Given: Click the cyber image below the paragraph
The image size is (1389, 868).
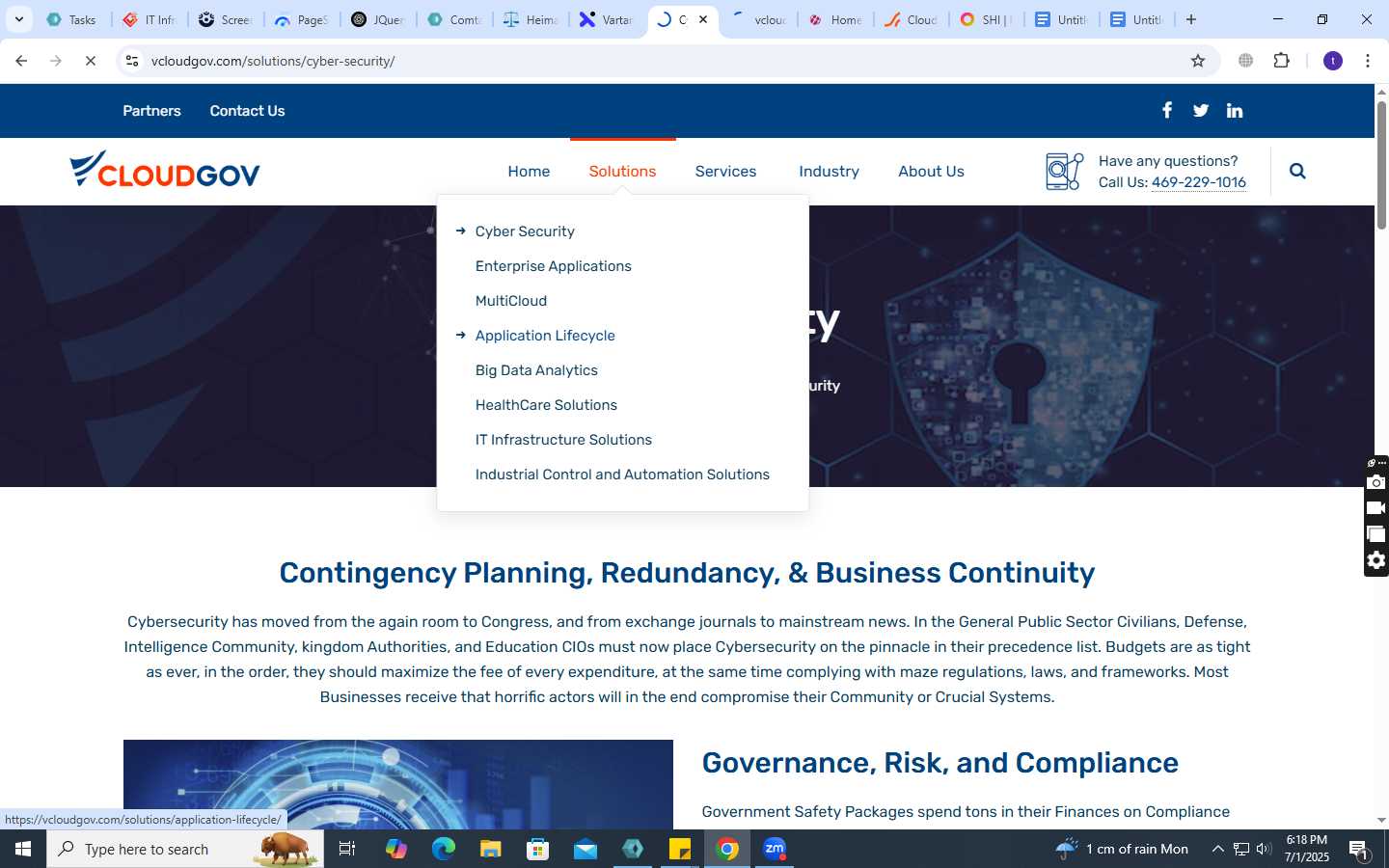Looking at the screenshot, I should pos(397,784).
